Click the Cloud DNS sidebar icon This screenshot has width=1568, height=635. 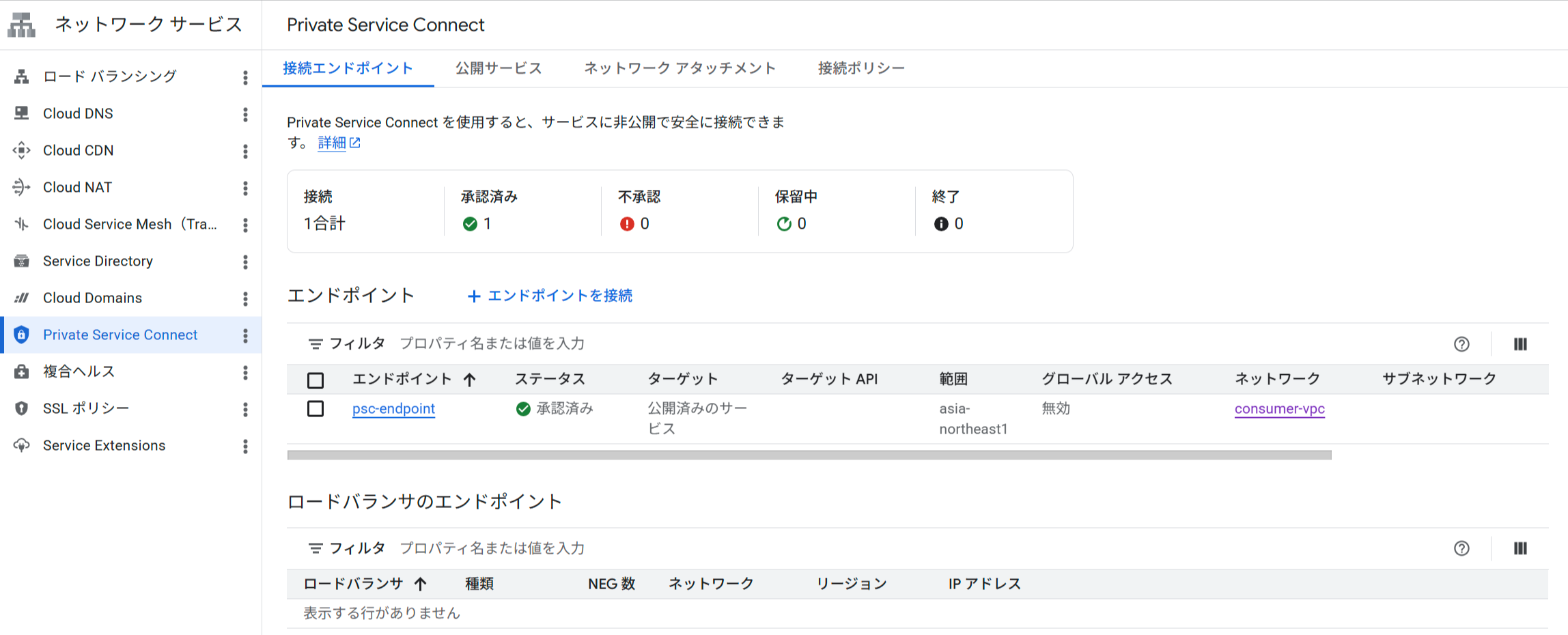coord(22,113)
